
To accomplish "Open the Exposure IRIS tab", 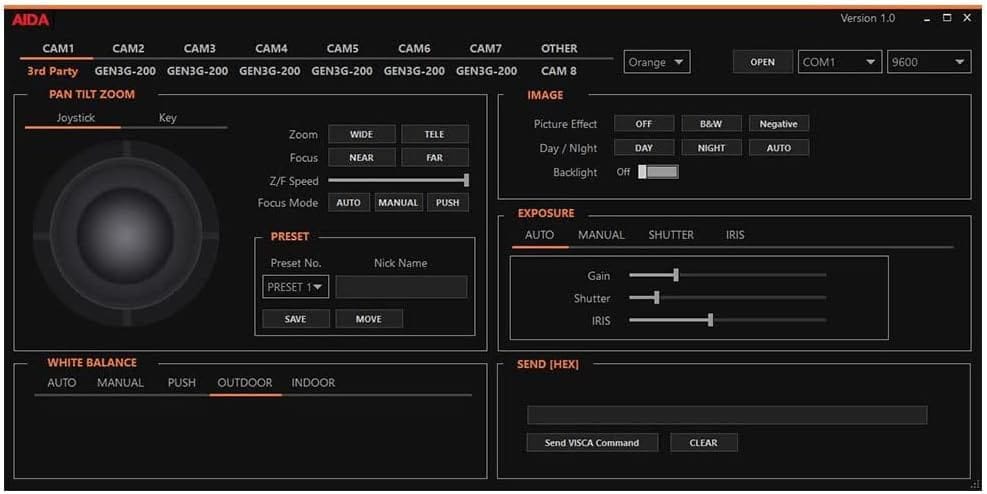I will click(735, 235).
